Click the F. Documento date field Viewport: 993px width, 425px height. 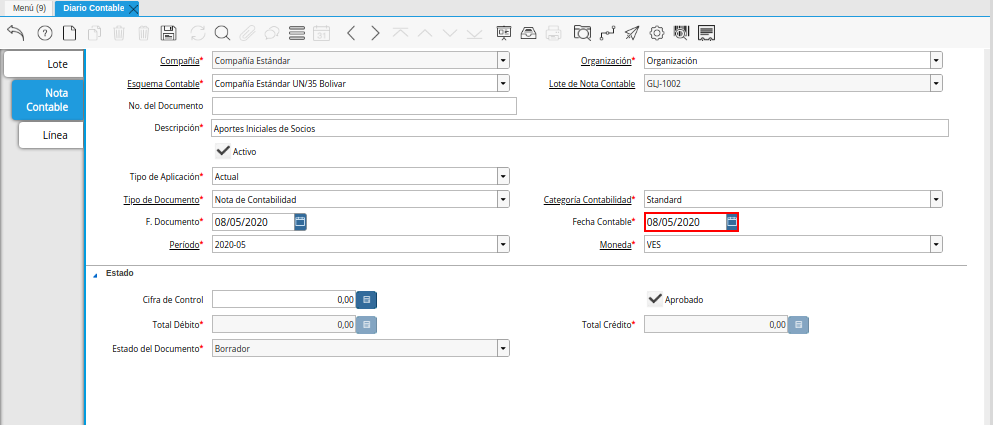tap(253, 222)
